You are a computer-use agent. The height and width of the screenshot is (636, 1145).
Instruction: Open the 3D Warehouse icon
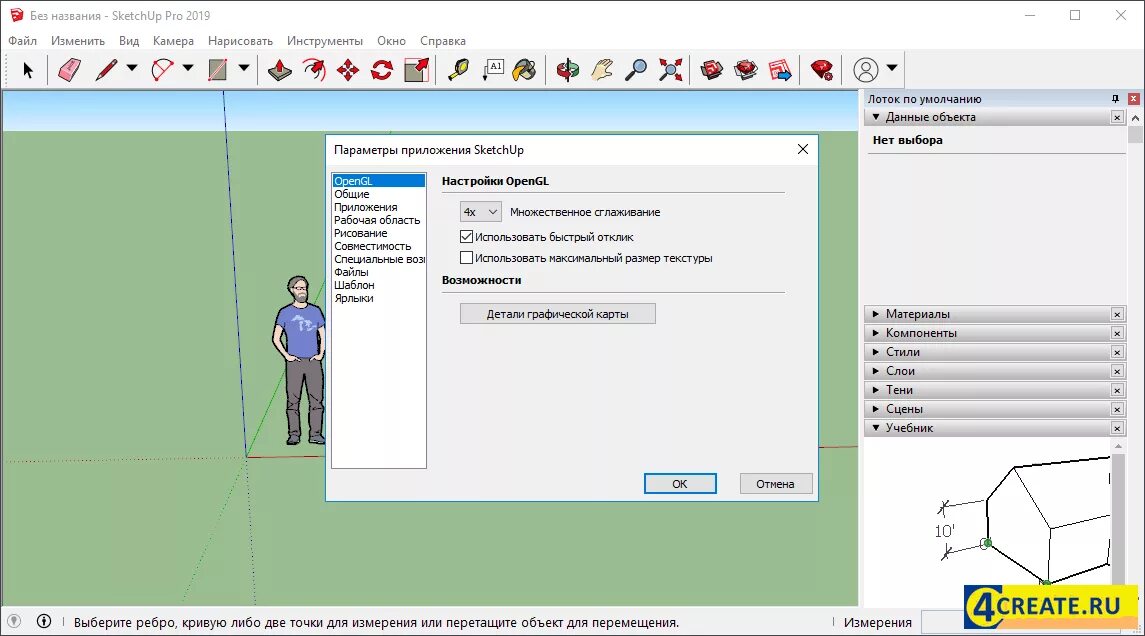coord(711,70)
